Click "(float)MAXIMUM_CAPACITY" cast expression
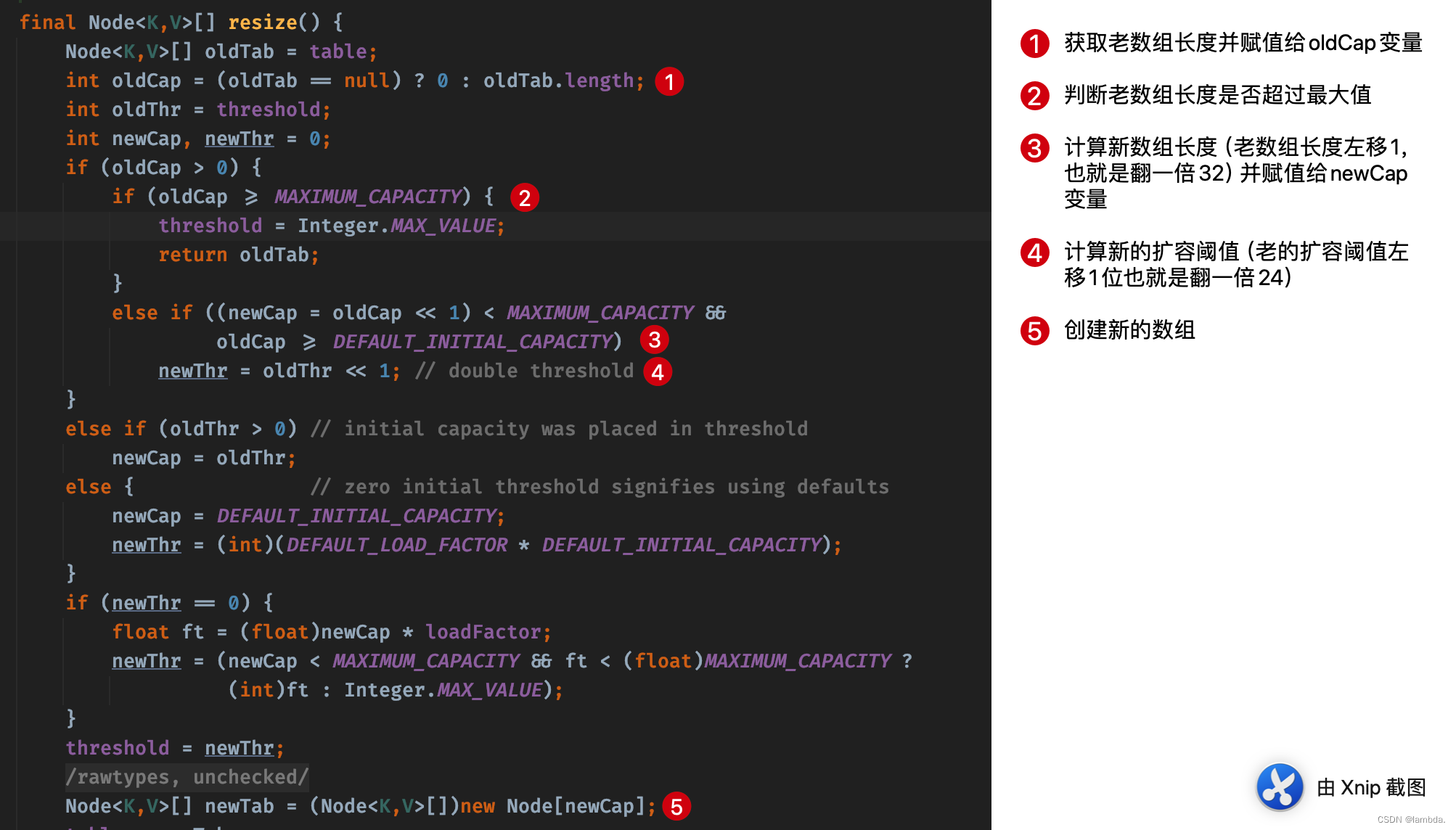Image resolution: width=1456 pixels, height=830 pixels. (x=756, y=661)
